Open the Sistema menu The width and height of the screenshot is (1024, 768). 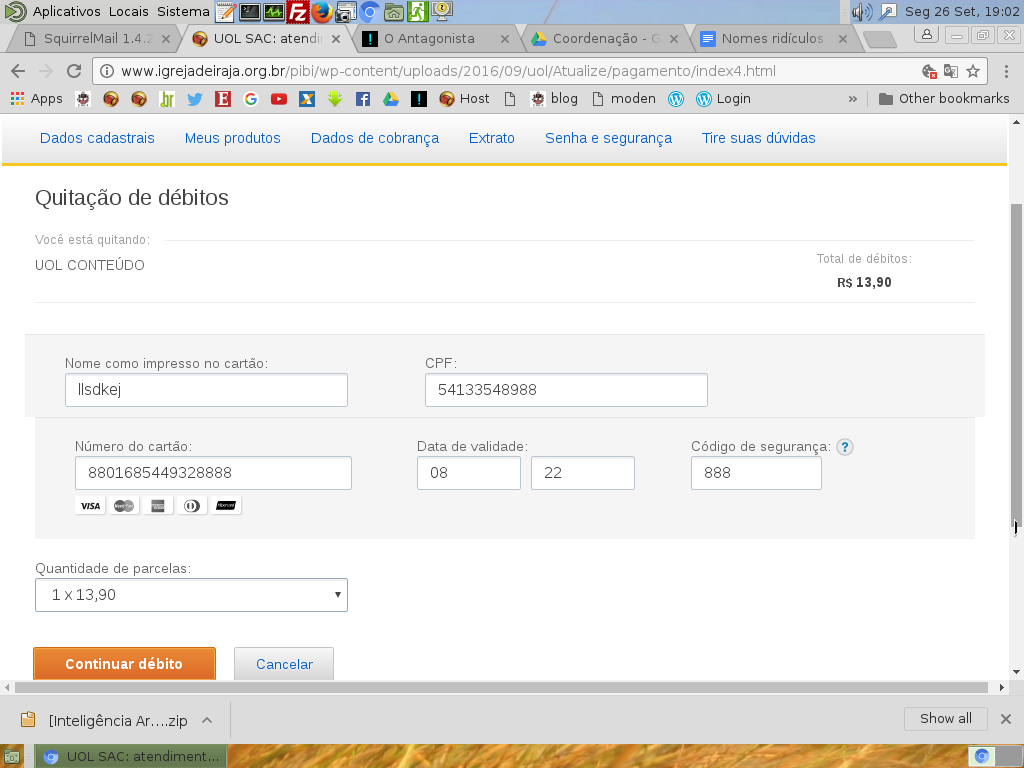click(x=184, y=11)
